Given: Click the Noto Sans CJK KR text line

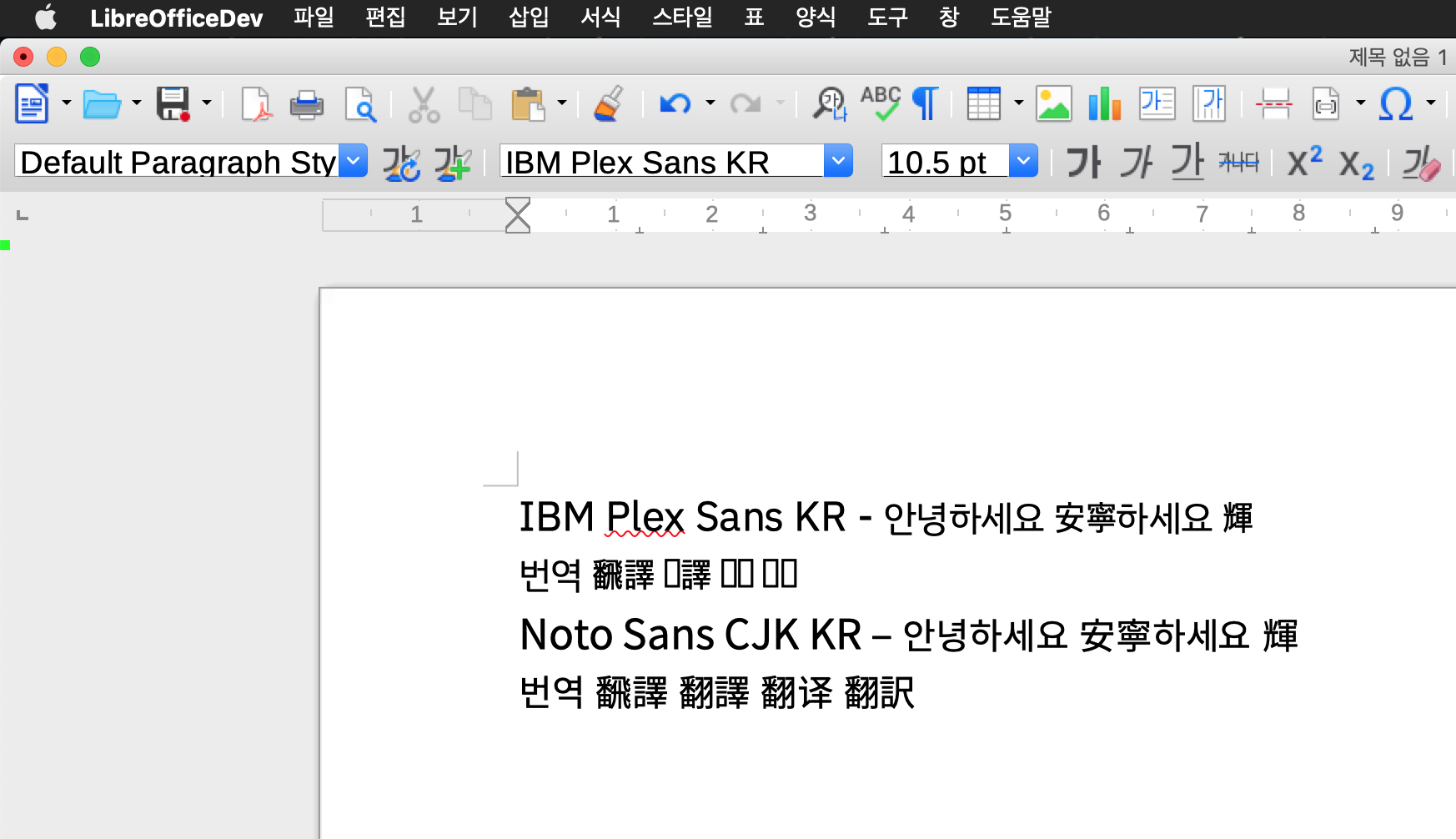Looking at the screenshot, I should (908, 636).
